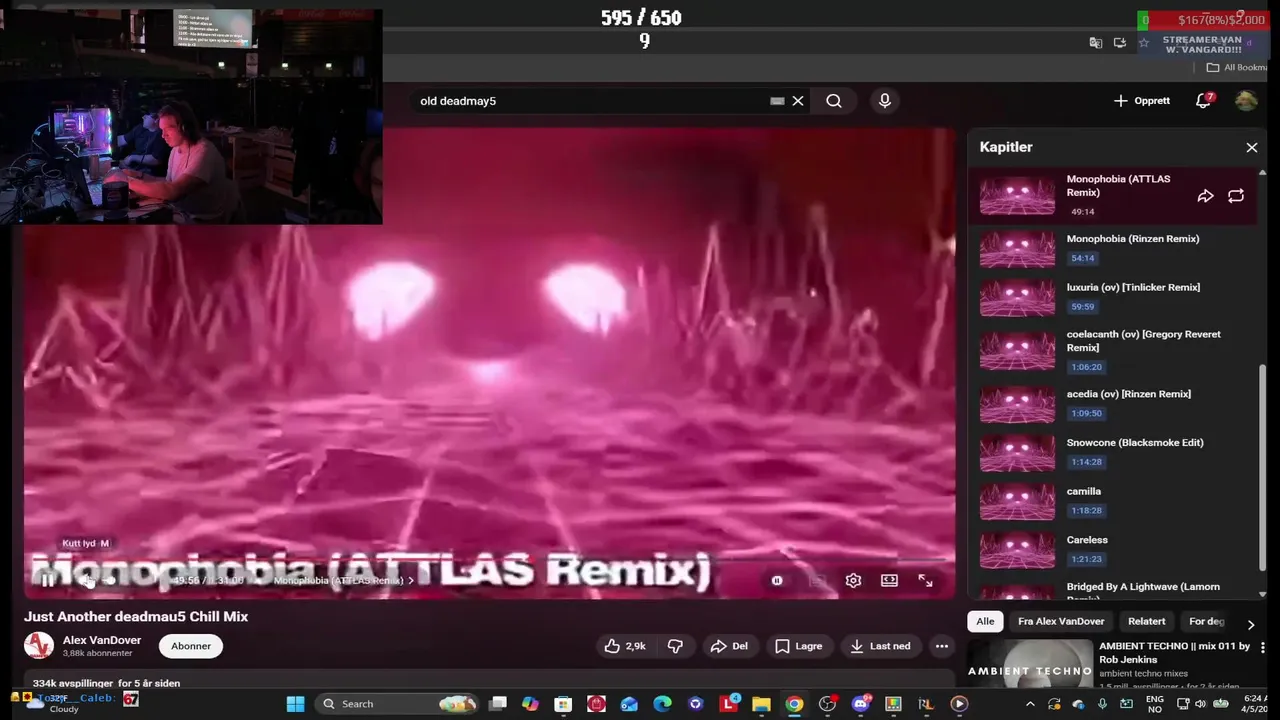
Task: Toggle subtitles in the player controls
Action: [x=817, y=580]
